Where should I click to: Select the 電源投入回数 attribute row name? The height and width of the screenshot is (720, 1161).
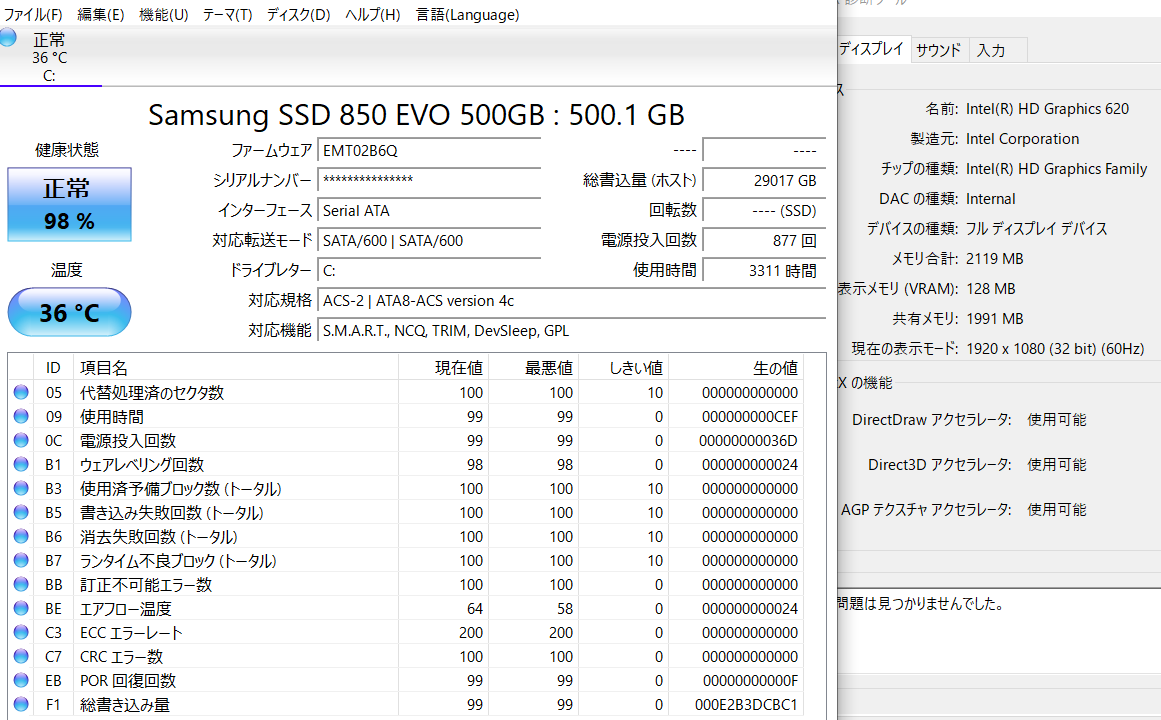click(x=128, y=441)
